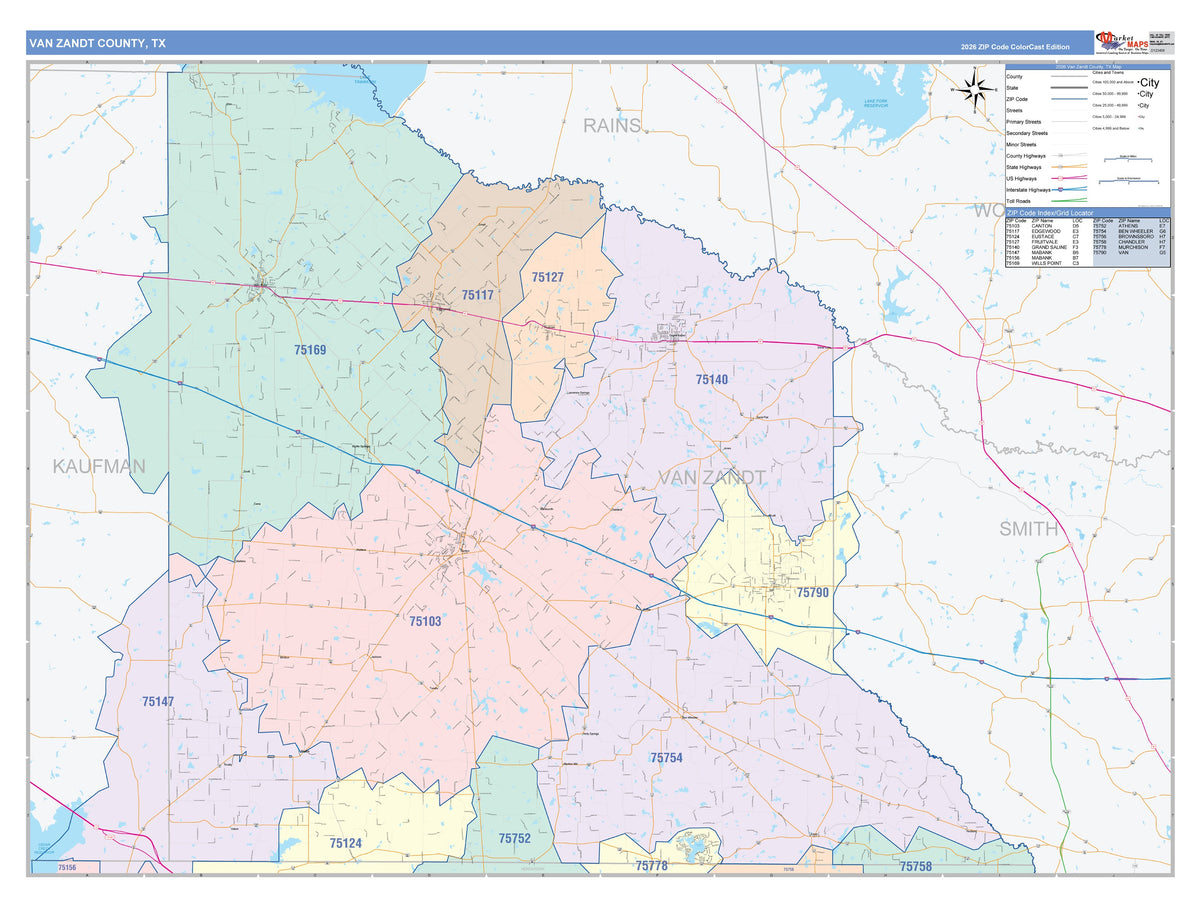The height and width of the screenshot is (908, 1200).
Task: Click ZIP code label 75778 on the map
Action: point(651,865)
